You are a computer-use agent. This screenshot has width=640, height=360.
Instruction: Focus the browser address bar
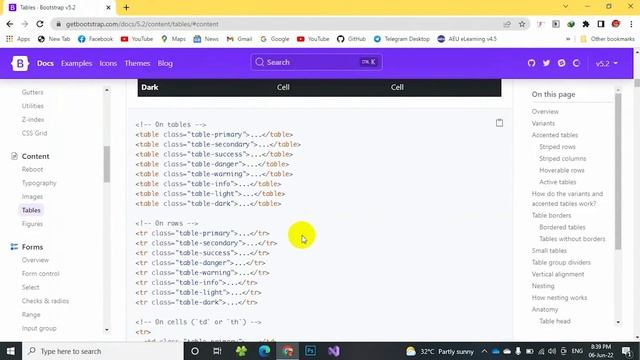tap(282, 24)
